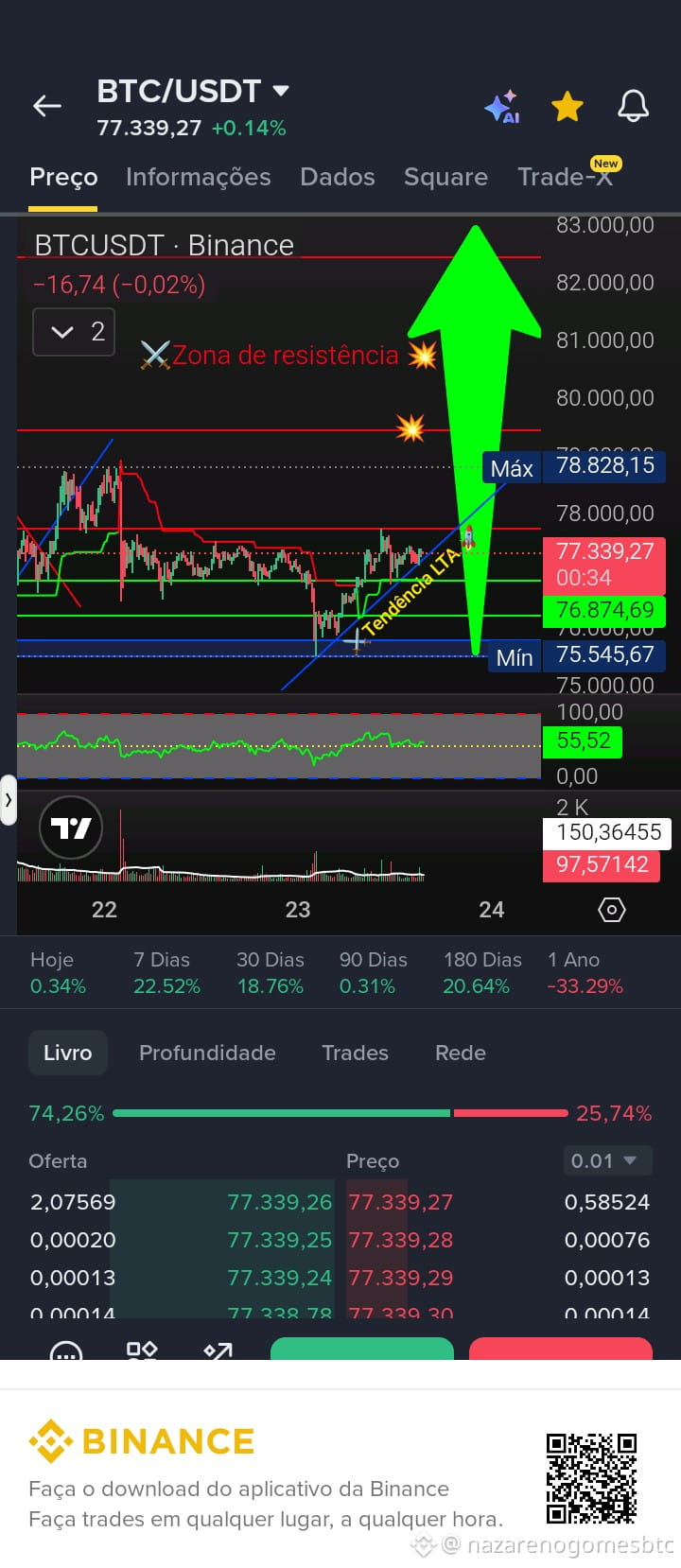The height and width of the screenshot is (1568, 681).
Task: Switch to the Profundidade tab
Action: tap(207, 1053)
